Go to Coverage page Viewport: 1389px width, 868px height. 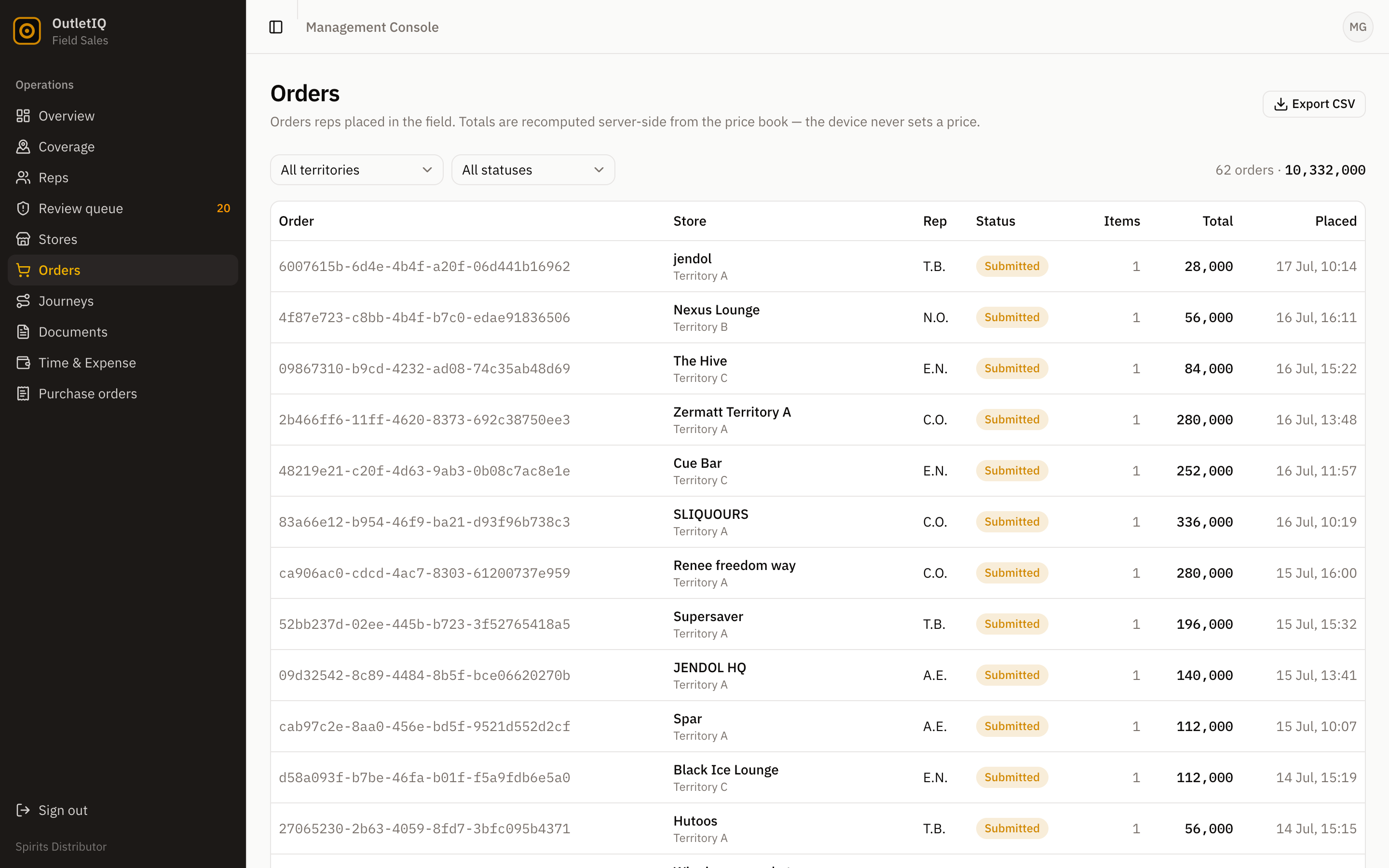pyautogui.click(x=123, y=147)
